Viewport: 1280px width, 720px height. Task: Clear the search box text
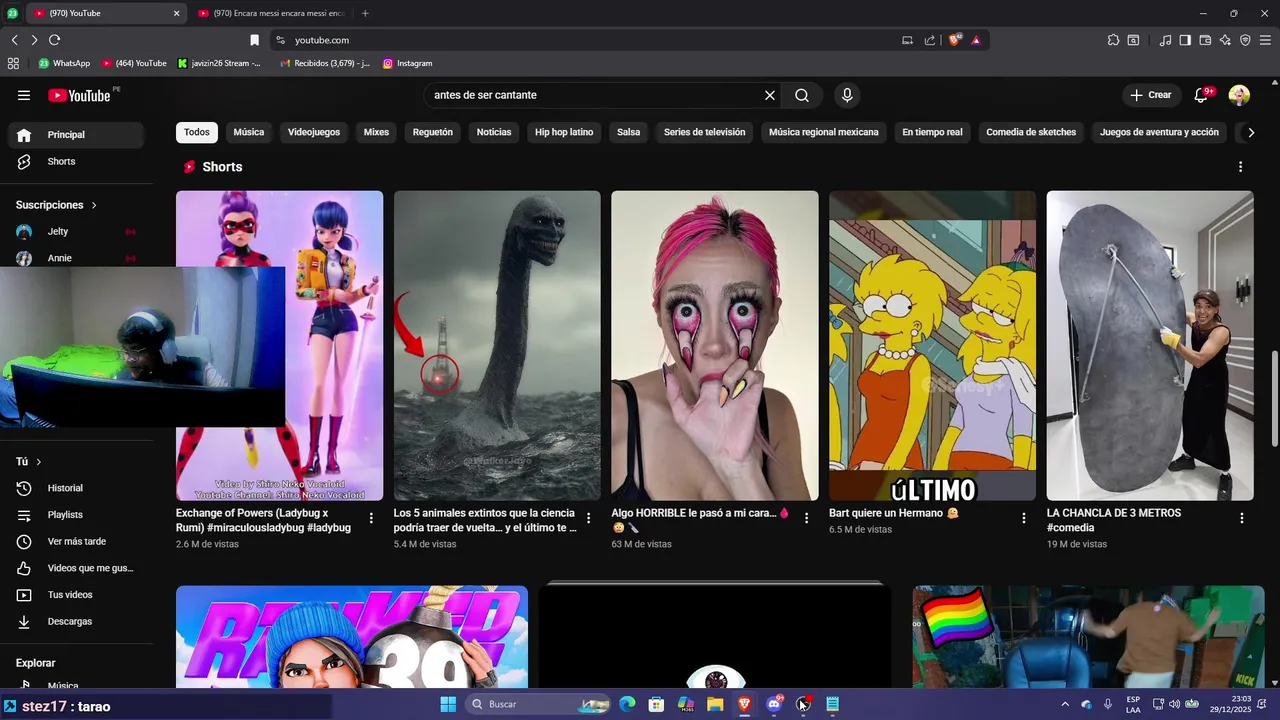(x=770, y=95)
